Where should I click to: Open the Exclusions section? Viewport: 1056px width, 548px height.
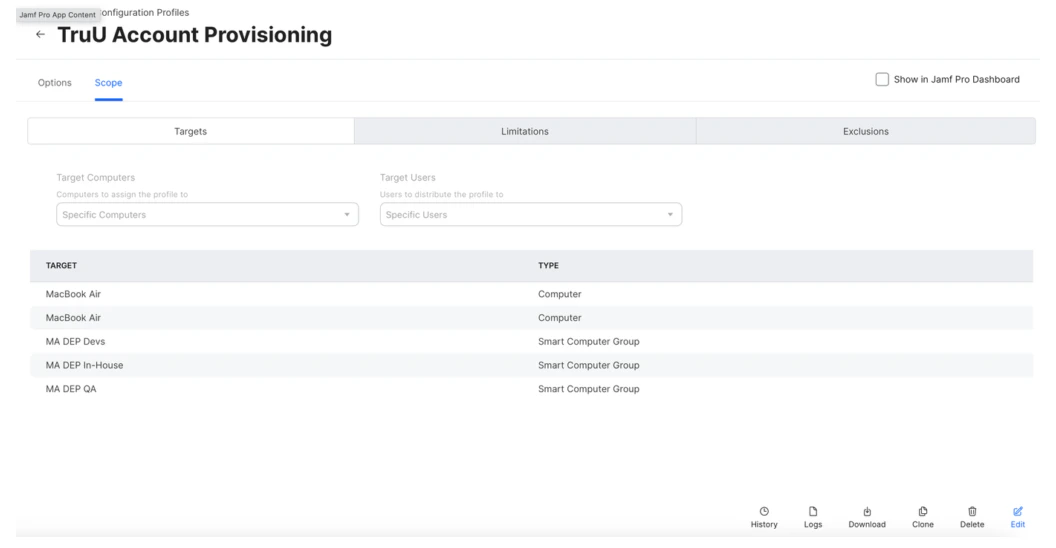pos(865,131)
